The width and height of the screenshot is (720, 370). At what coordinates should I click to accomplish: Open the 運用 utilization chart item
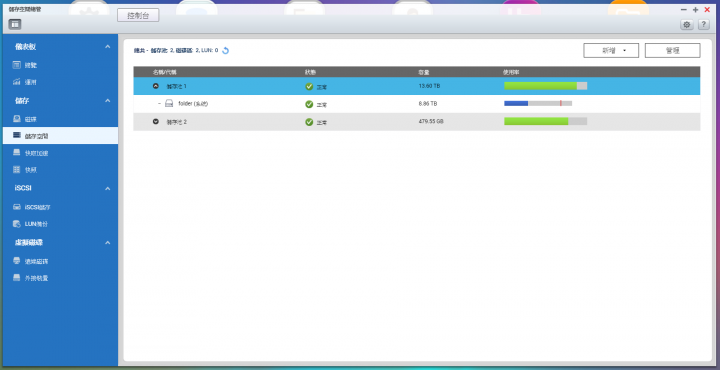tap(60, 82)
